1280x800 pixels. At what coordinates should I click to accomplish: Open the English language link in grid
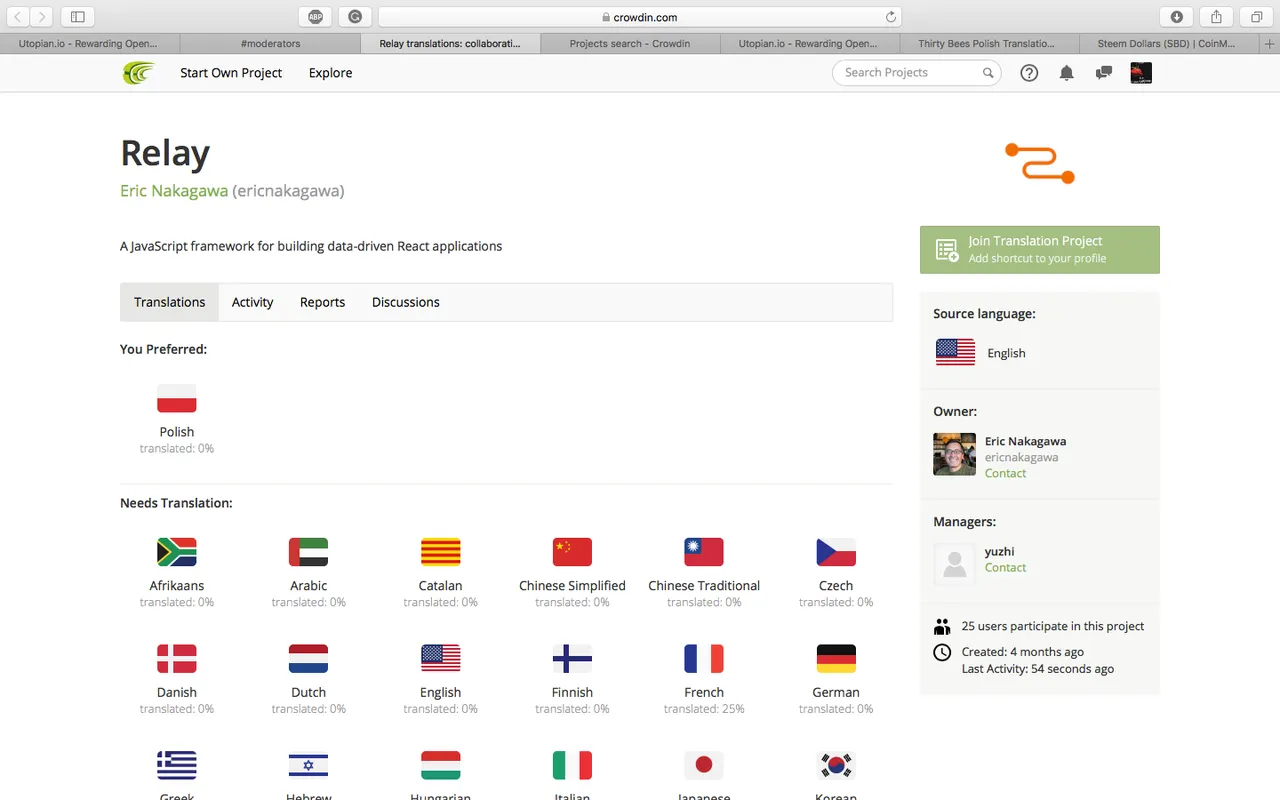tap(441, 692)
